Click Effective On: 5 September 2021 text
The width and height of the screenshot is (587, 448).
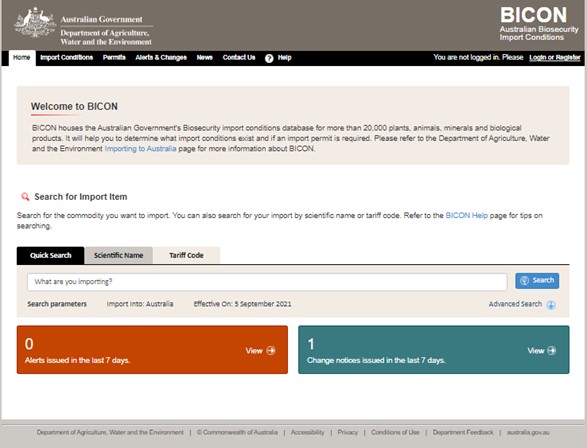click(x=242, y=304)
